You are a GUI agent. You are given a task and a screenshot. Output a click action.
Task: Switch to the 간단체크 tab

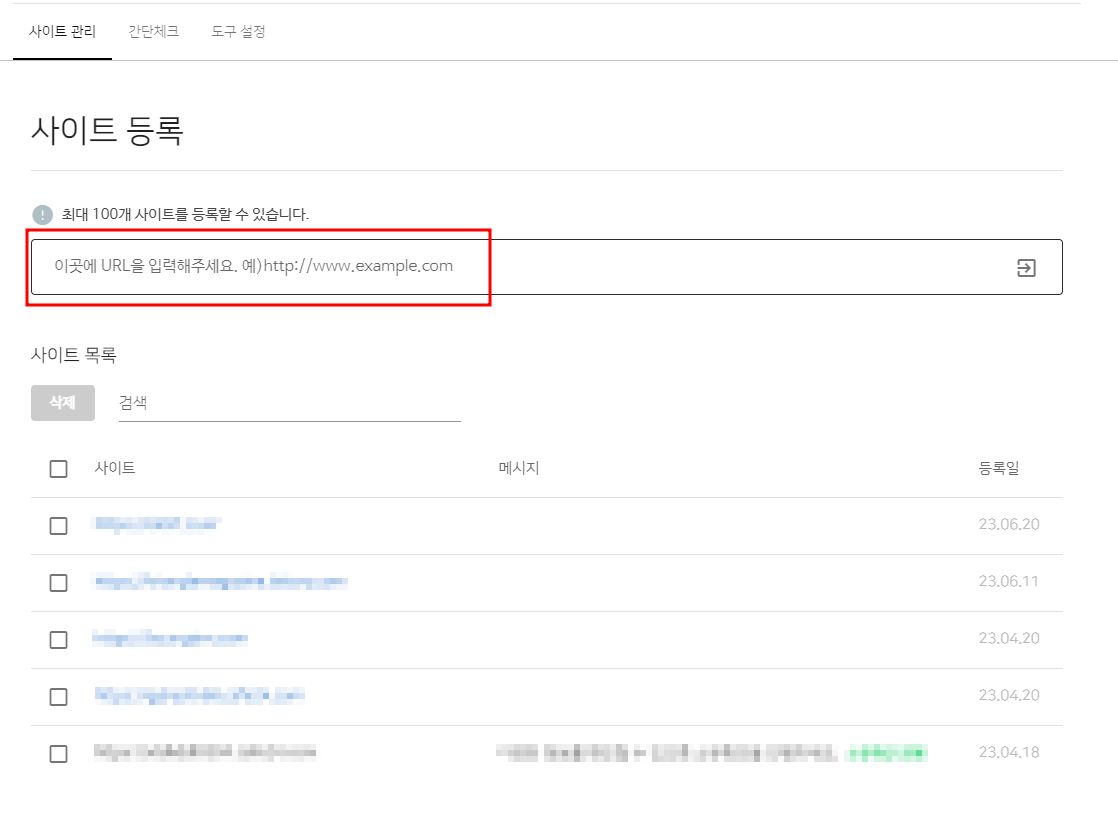click(x=151, y=31)
